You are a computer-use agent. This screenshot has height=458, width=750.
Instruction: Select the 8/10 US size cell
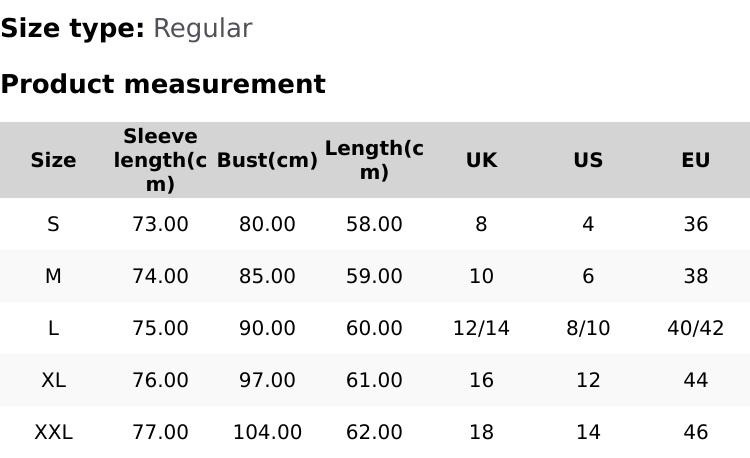[588, 328]
